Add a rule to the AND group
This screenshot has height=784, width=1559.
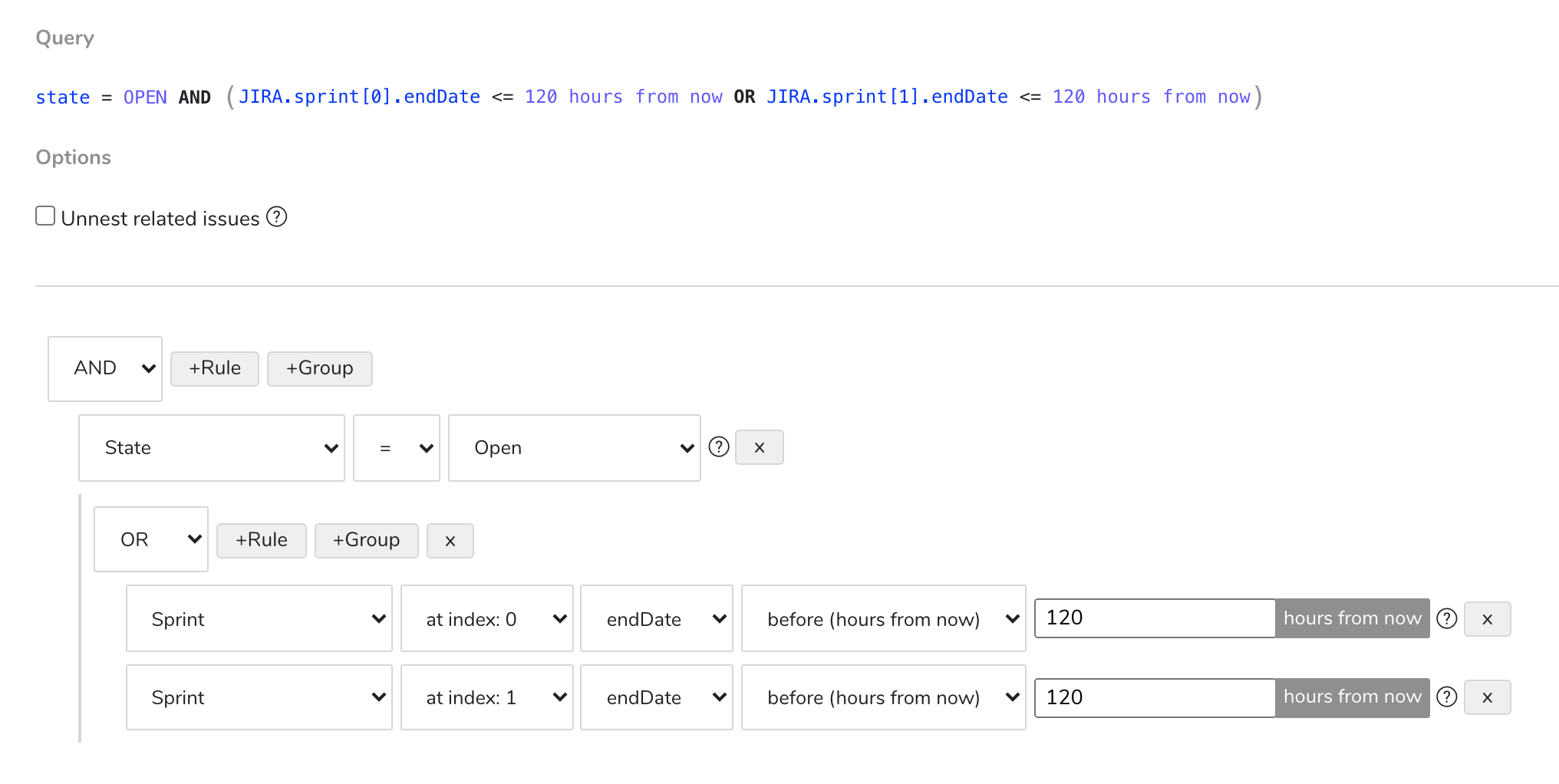click(215, 369)
